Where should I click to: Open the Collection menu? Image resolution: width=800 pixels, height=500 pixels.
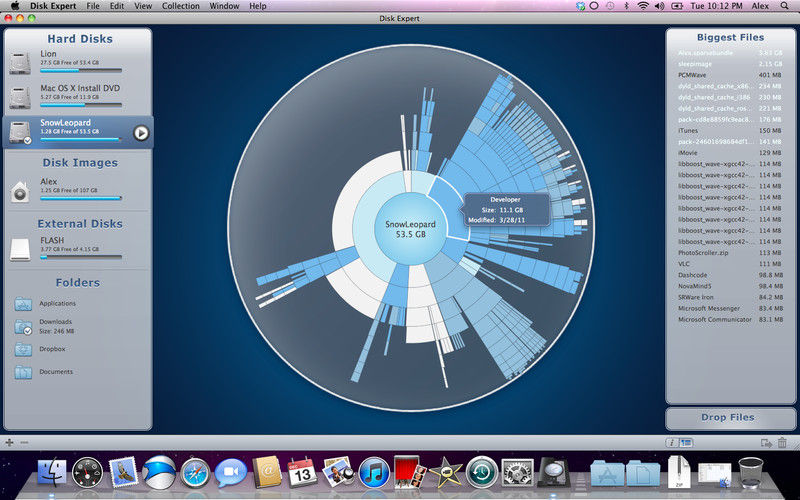181,6
